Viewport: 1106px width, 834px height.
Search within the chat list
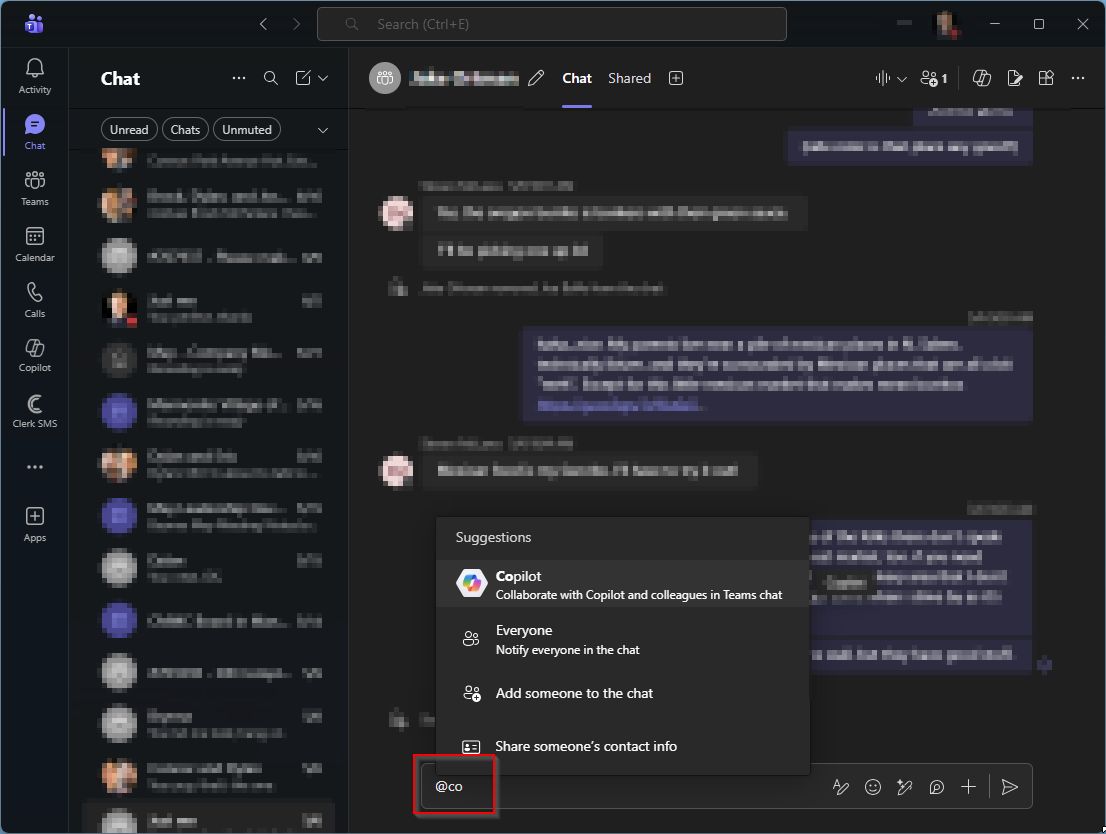(x=271, y=78)
